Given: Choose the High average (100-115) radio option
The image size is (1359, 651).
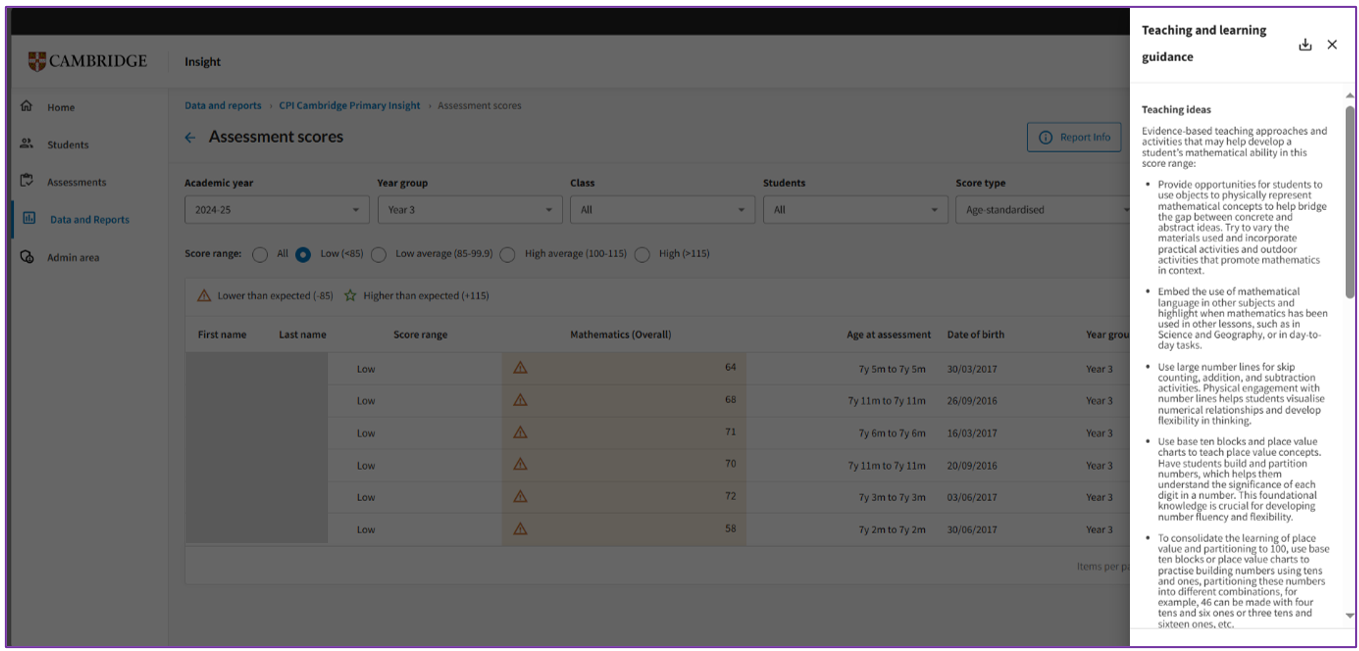Looking at the screenshot, I should click(x=508, y=254).
